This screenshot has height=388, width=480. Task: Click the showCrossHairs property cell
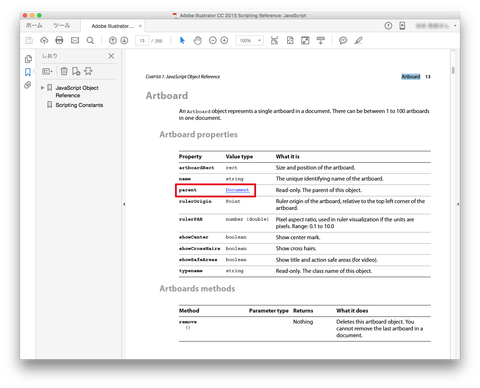coord(199,249)
